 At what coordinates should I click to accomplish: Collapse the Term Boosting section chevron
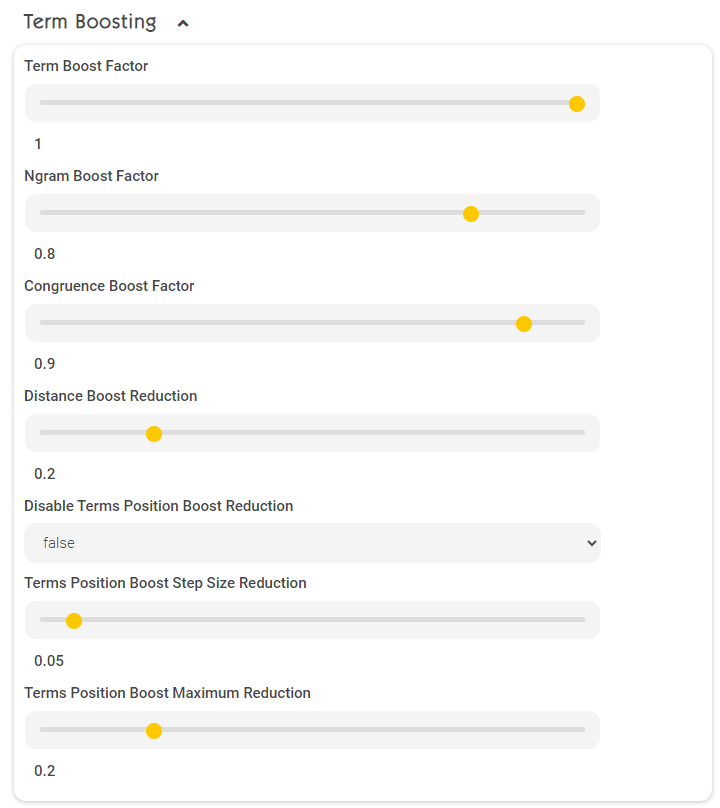183,23
